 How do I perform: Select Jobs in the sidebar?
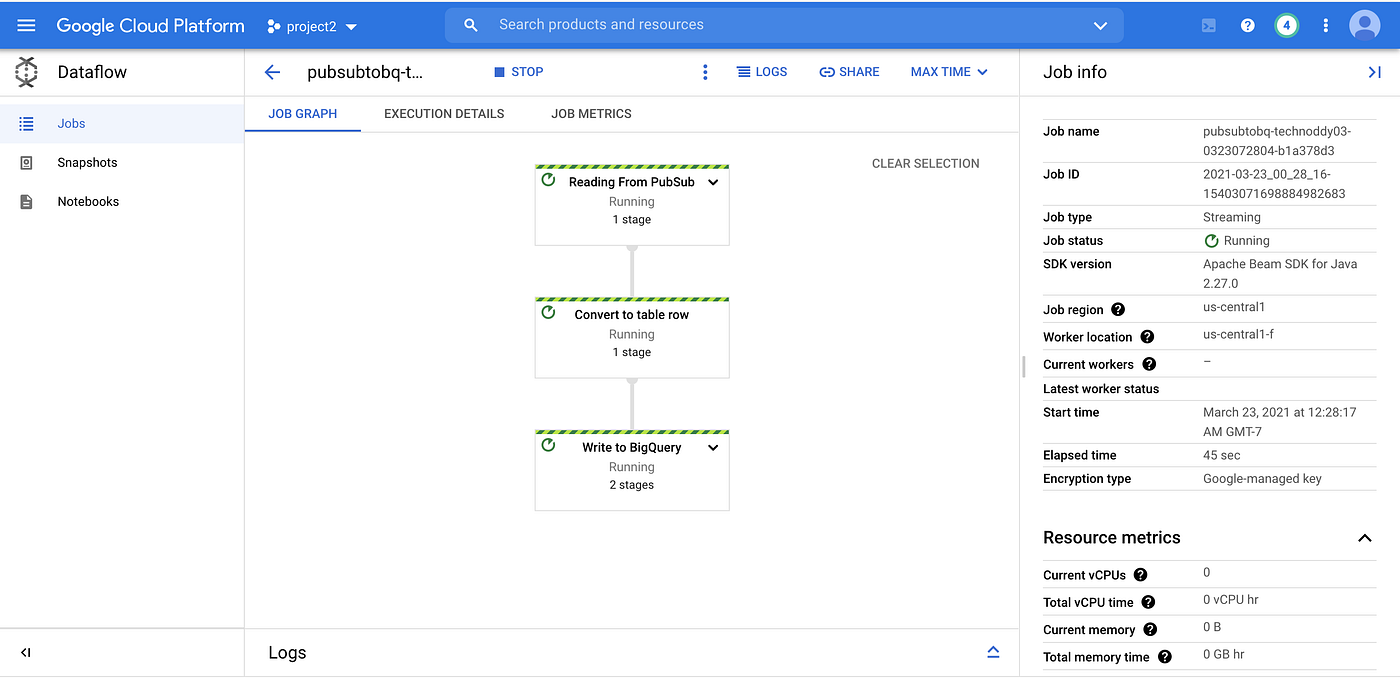[x=122, y=123]
